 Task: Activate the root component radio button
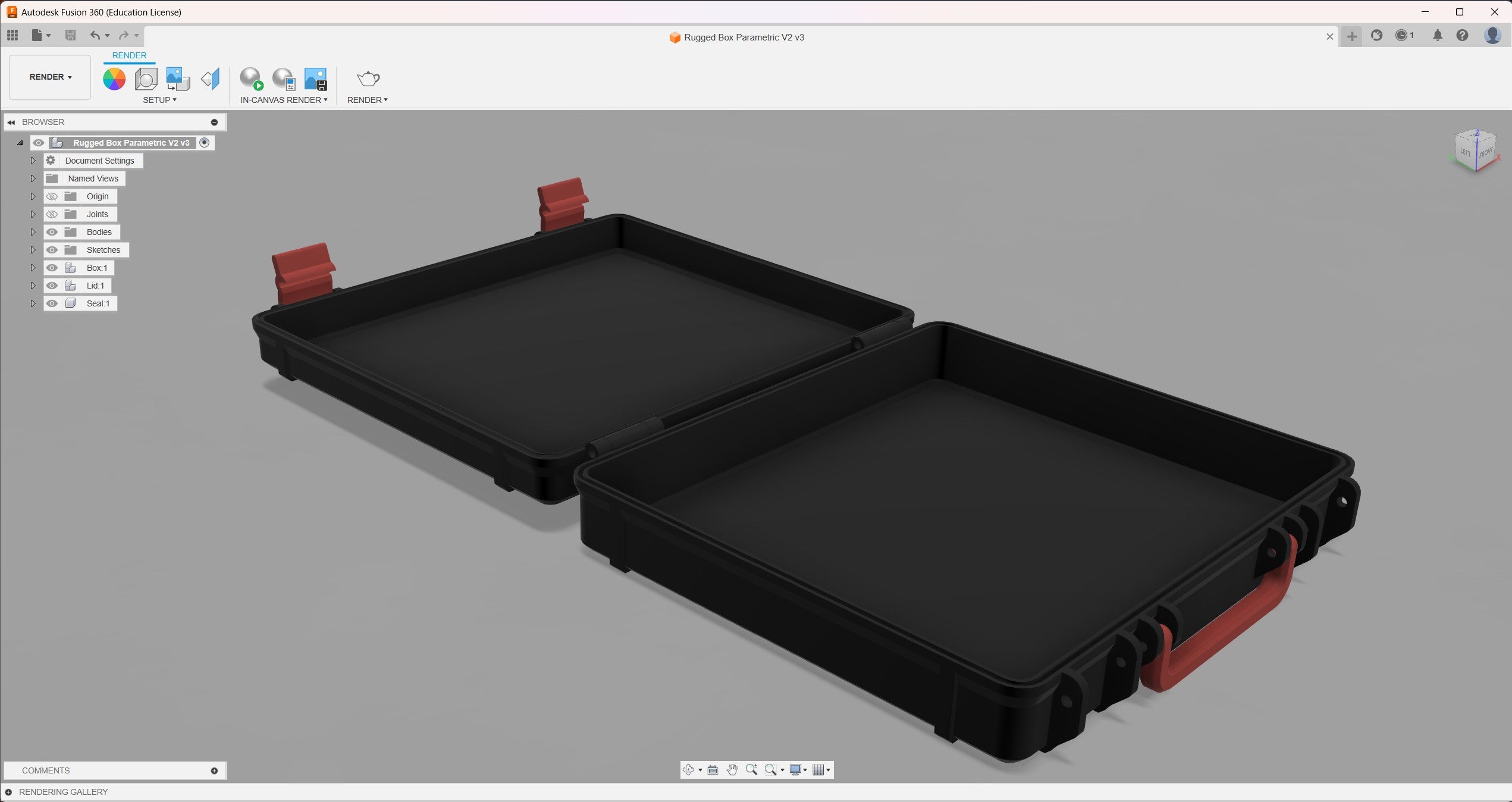tap(205, 143)
